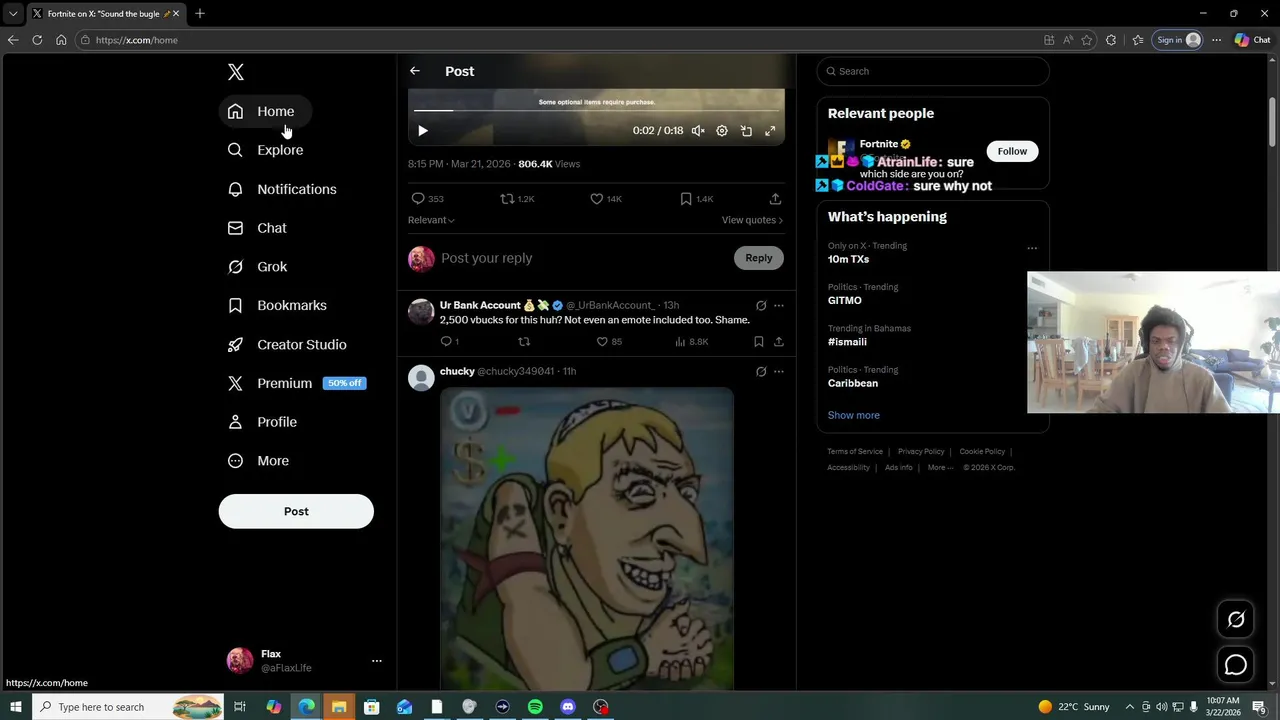1280x720 pixels.
Task: More options for 10m TXs trend
Action: 1032,248
